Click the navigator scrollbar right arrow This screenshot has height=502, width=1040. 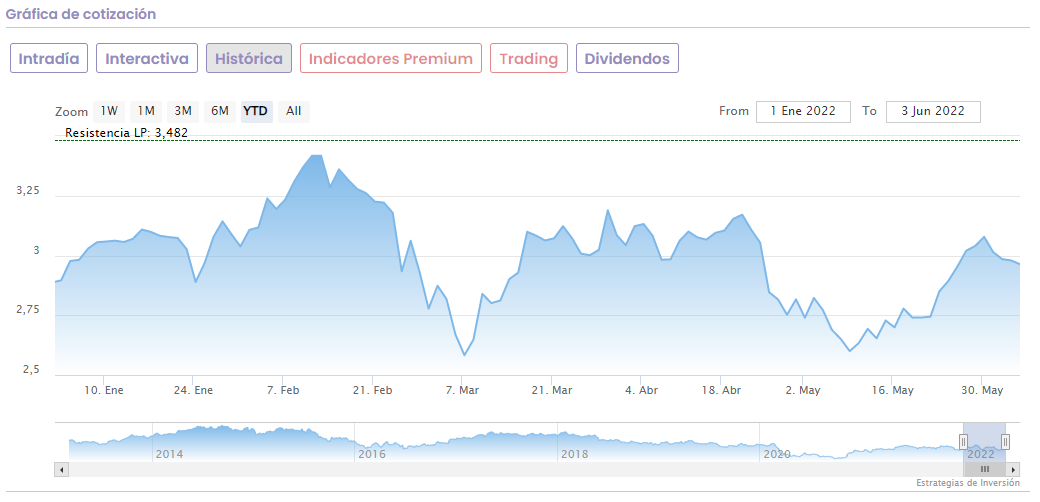click(x=1013, y=469)
